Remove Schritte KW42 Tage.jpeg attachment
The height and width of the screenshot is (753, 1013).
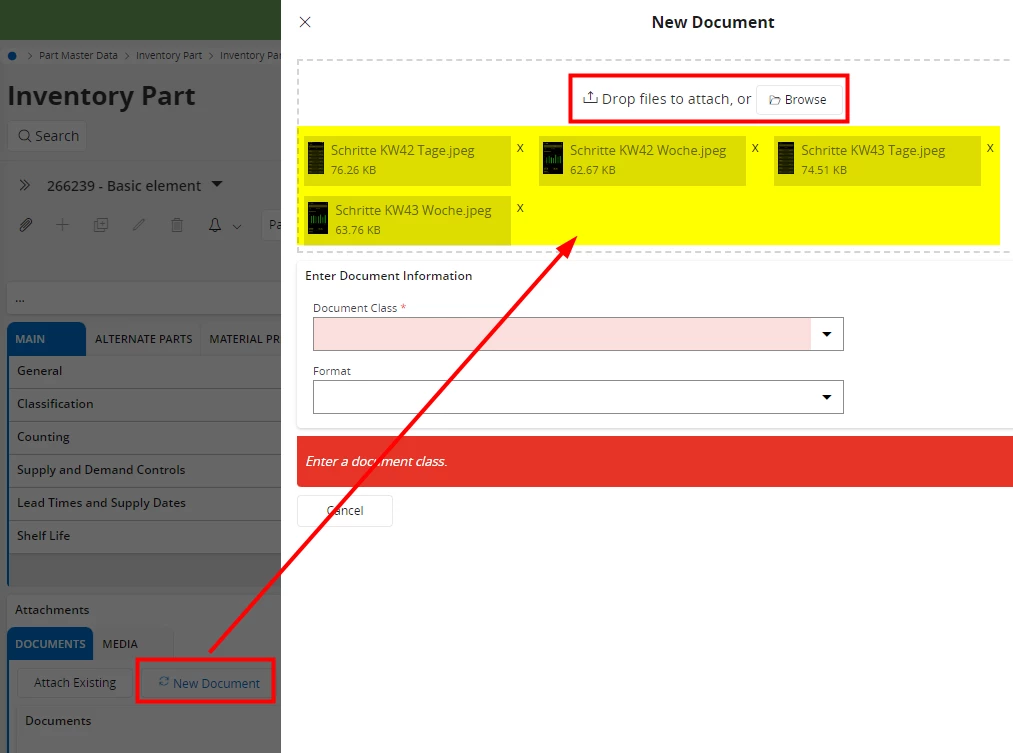tap(520, 148)
